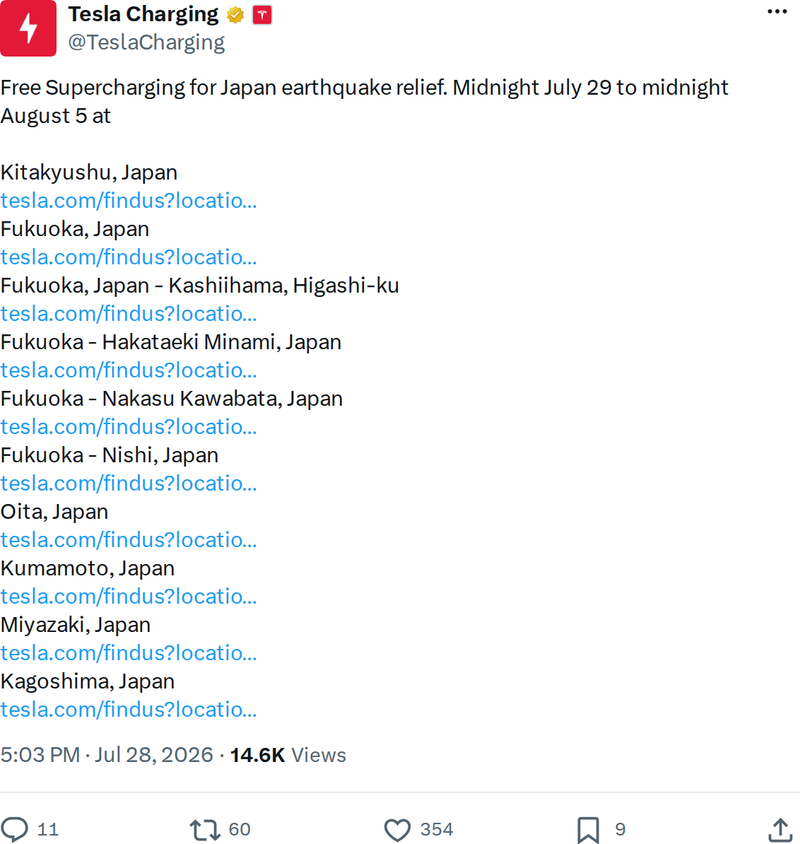Open the Kitakyushu, Japan Tesla link
Image resolution: width=800 pixels, height=844 pixels.
[129, 201]
